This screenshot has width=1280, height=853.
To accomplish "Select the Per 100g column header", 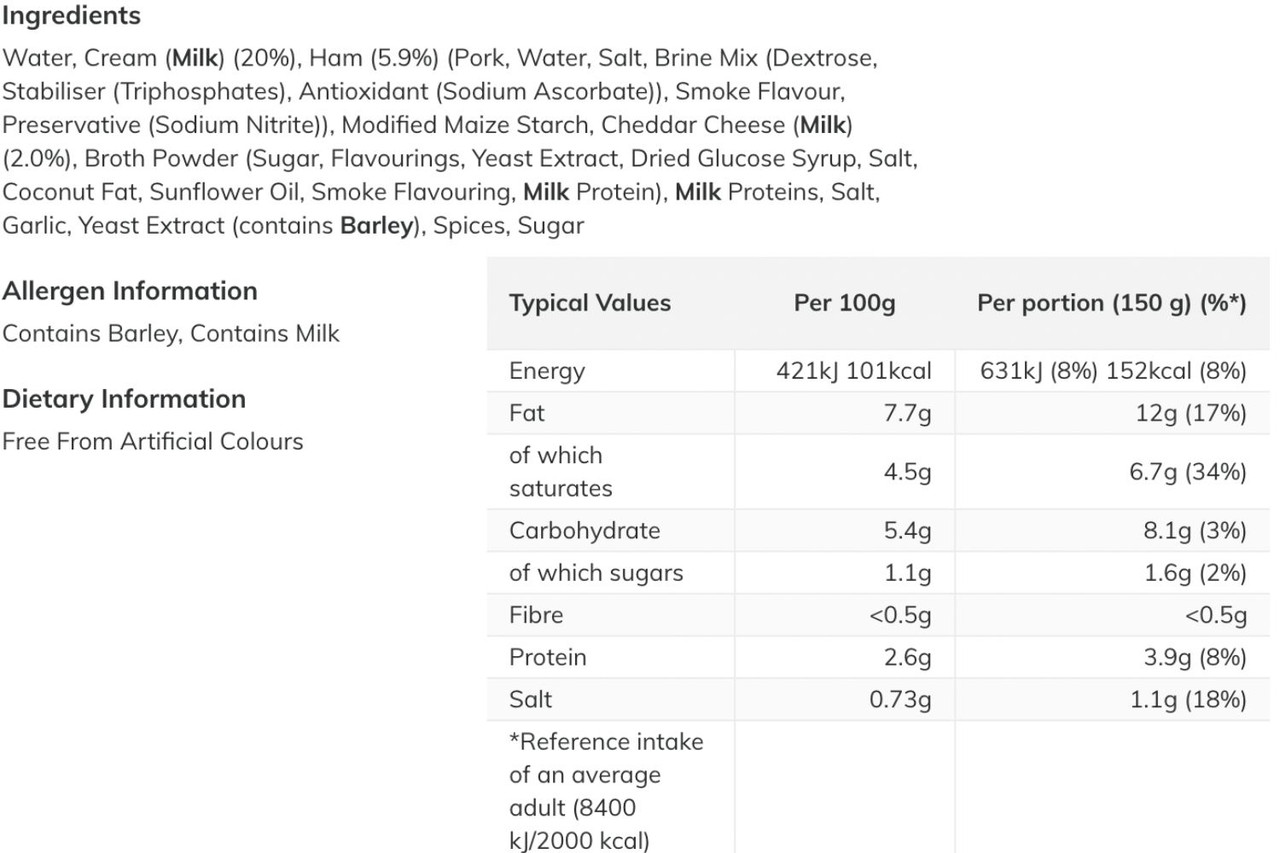I will [845, 303].
